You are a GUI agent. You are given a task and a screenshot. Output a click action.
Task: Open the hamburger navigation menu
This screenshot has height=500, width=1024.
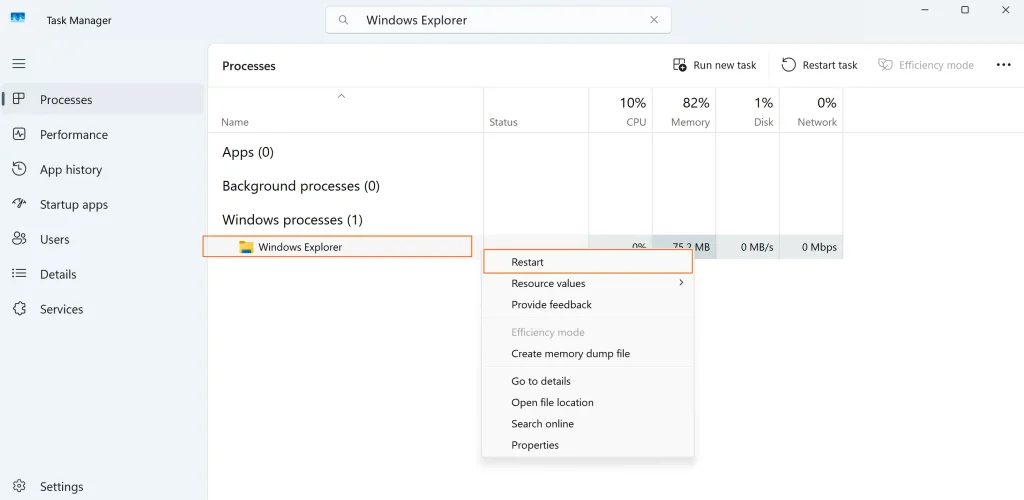(x=19, y=63)
